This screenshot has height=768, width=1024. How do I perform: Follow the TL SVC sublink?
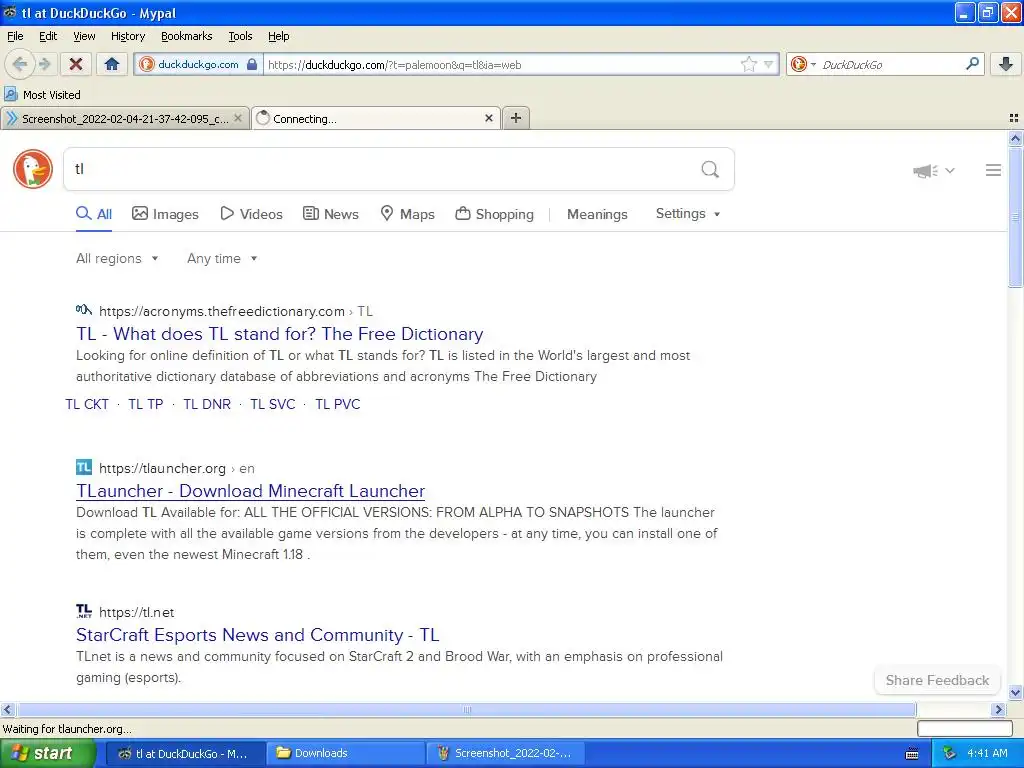[x=273, y=404]
